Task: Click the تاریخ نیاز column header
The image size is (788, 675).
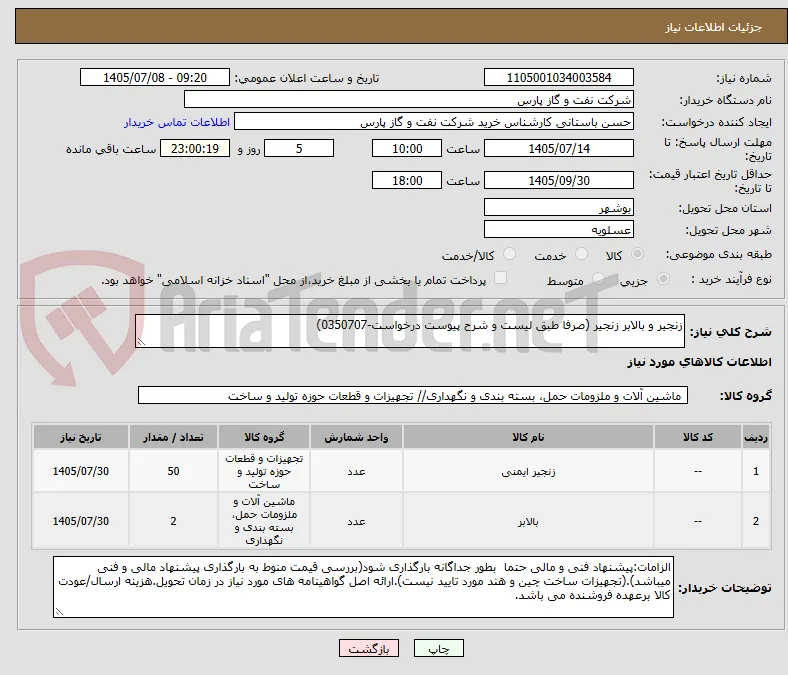Action: tap(81, 437)
